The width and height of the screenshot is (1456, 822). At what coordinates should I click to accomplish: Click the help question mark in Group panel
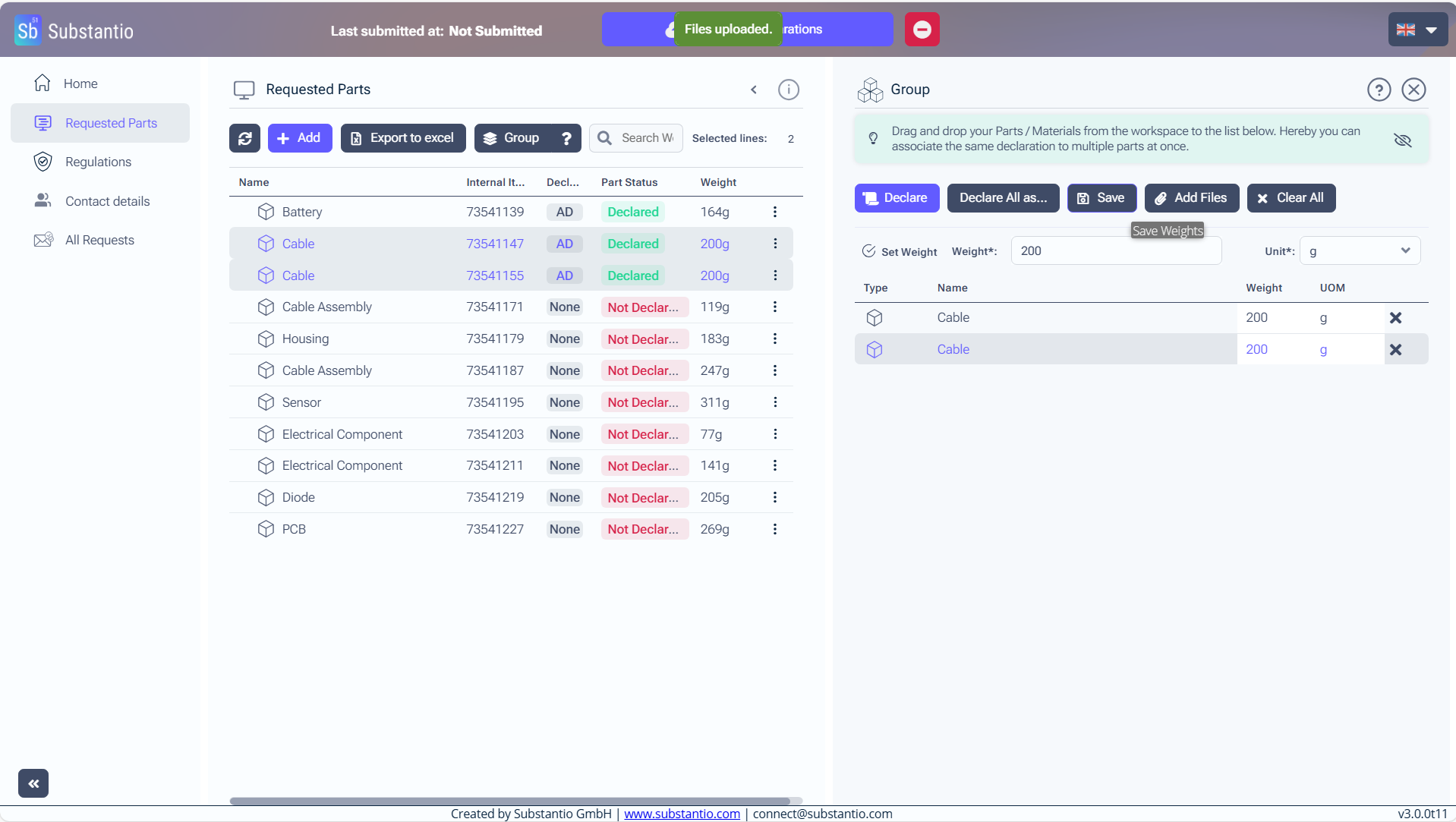coord(1379,90)
